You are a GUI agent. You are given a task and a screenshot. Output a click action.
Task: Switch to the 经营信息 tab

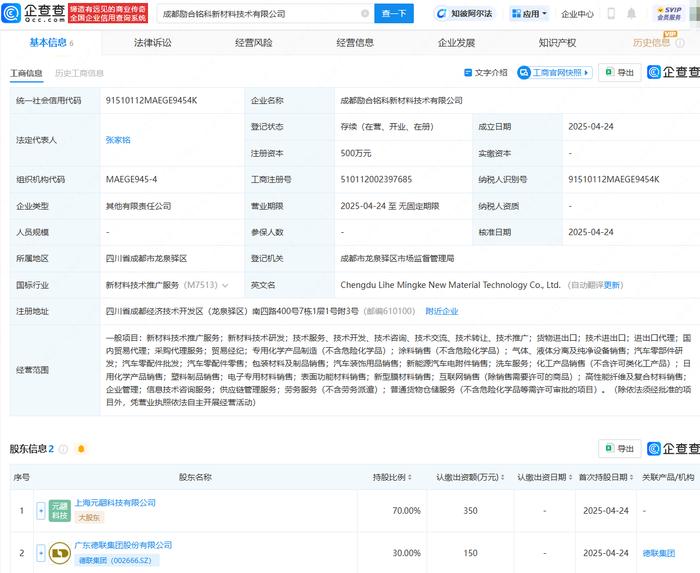click(x=355, y=43)
